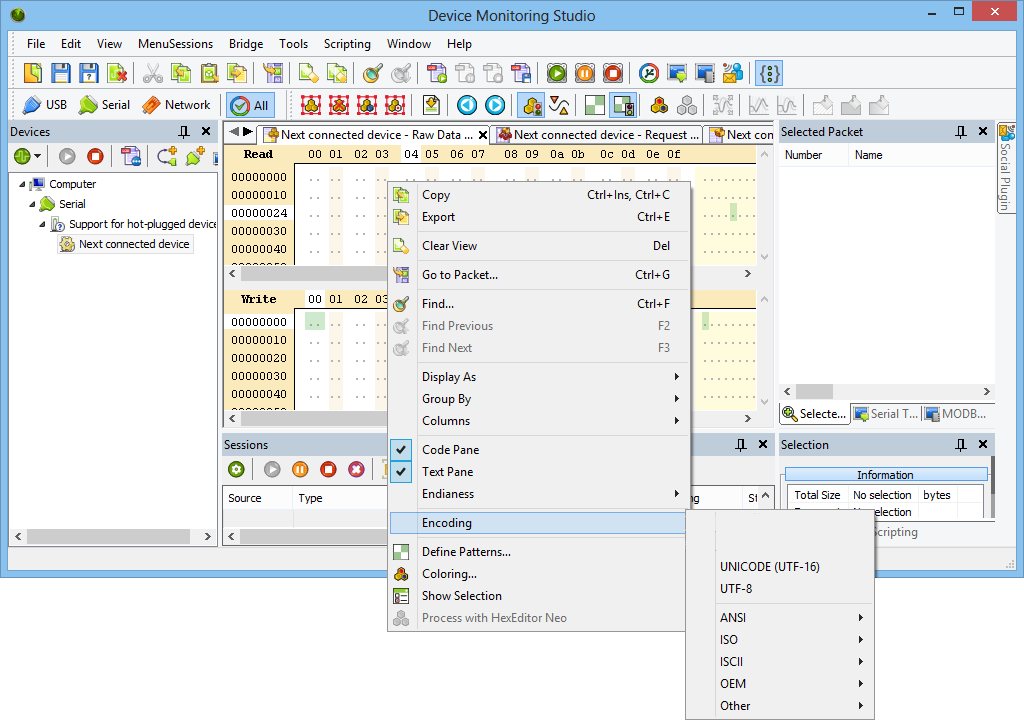Expand the ISO encoding submenu
The width and height of the screenshot is (1024, 720).
780,640
